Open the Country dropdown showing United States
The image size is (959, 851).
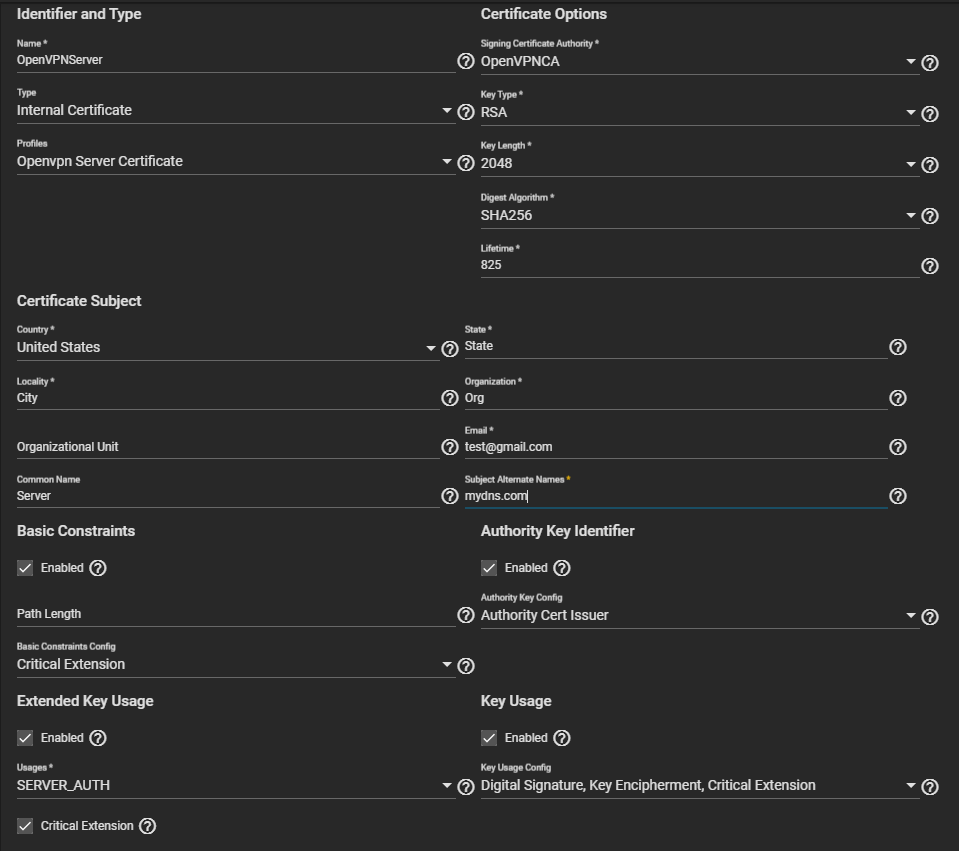click(x=227, y=348)
